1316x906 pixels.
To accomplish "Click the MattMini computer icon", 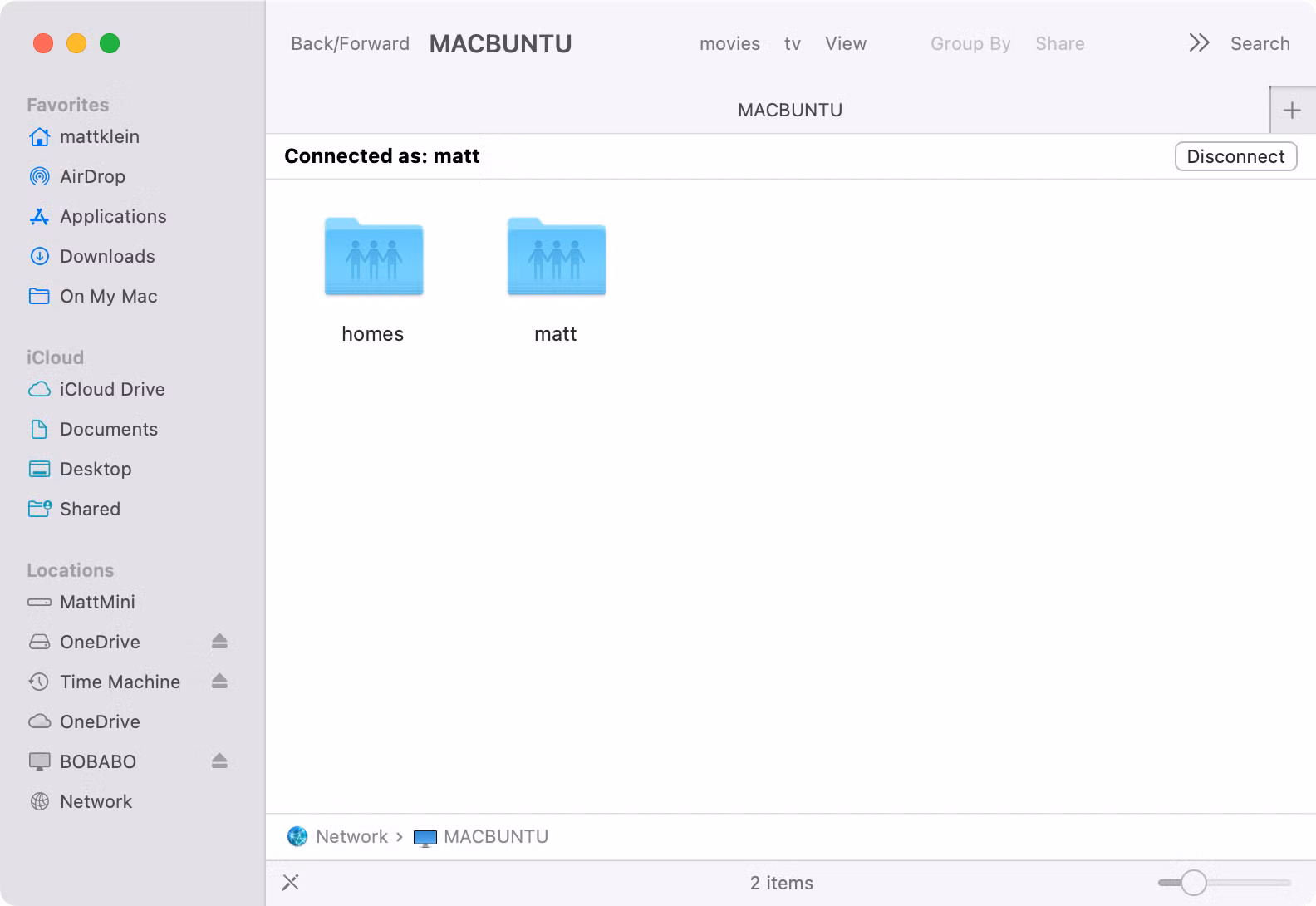I will click(39, 602).
